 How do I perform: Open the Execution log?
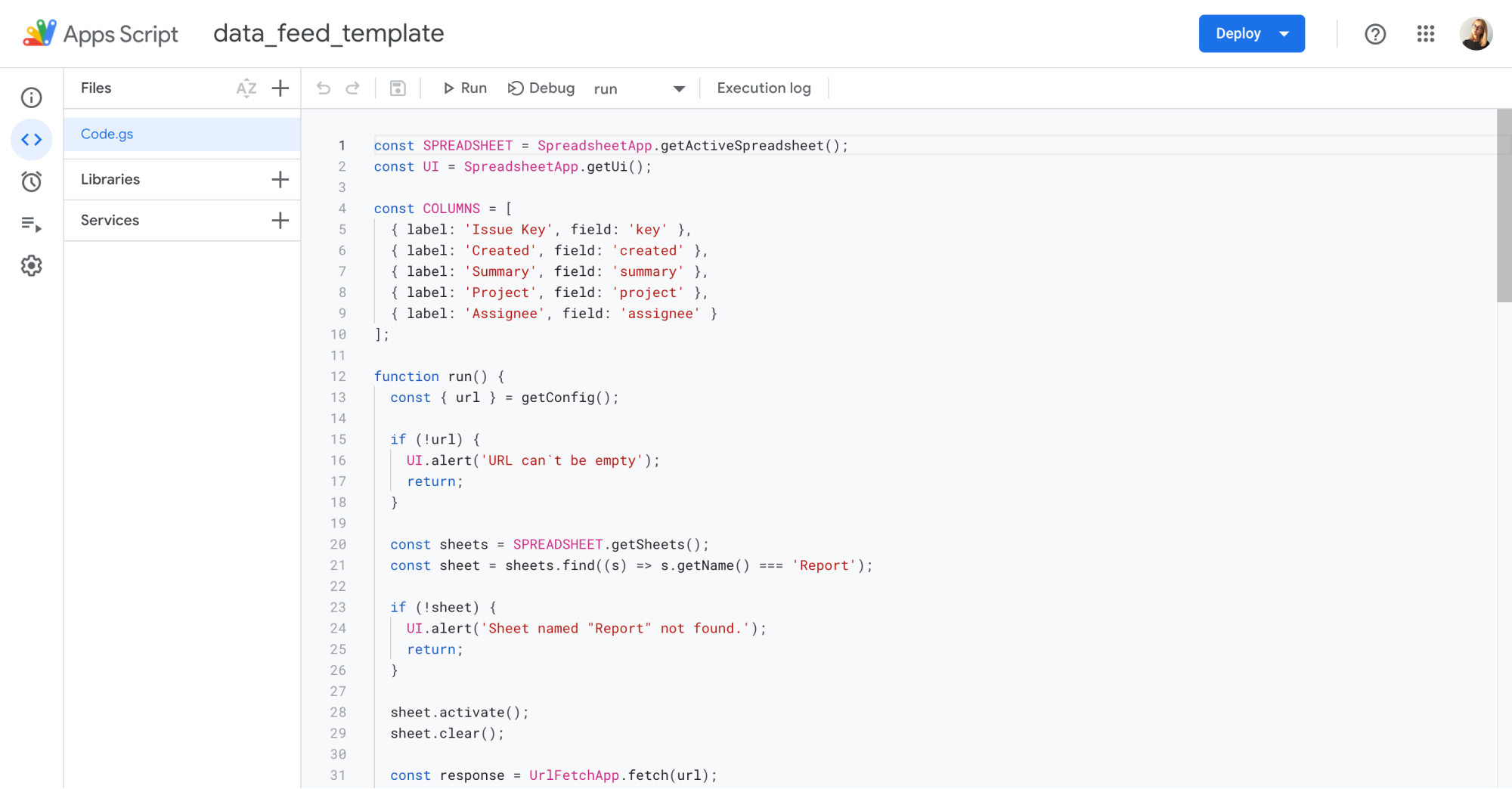tap(764, 88)
